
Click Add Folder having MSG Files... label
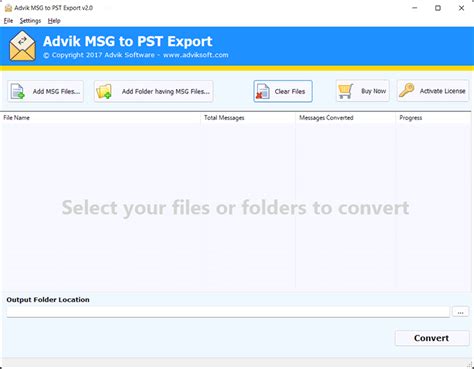[166, 91]
